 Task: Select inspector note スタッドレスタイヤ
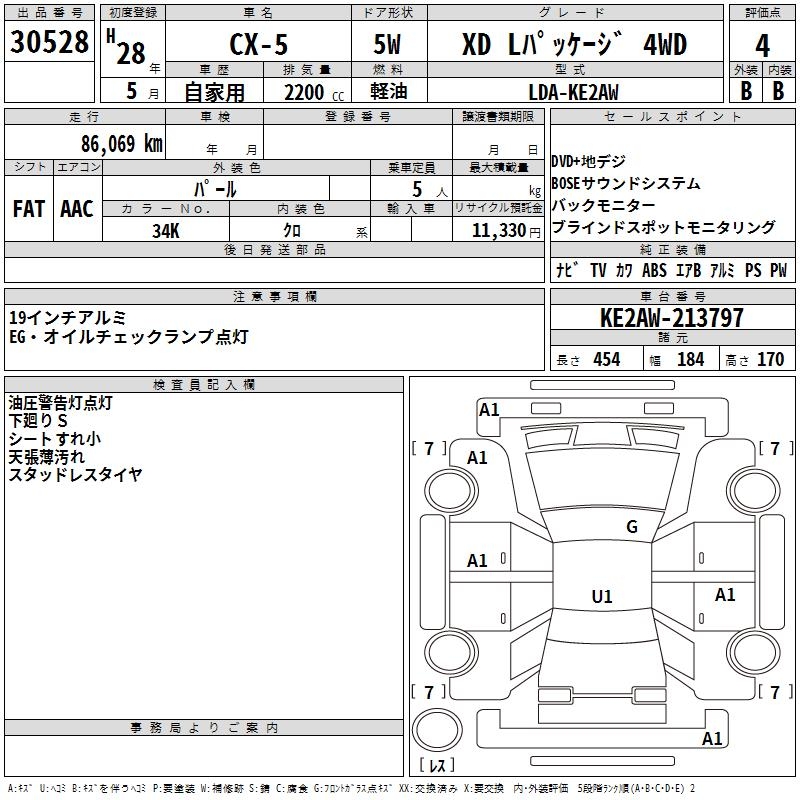pos(76,474)
